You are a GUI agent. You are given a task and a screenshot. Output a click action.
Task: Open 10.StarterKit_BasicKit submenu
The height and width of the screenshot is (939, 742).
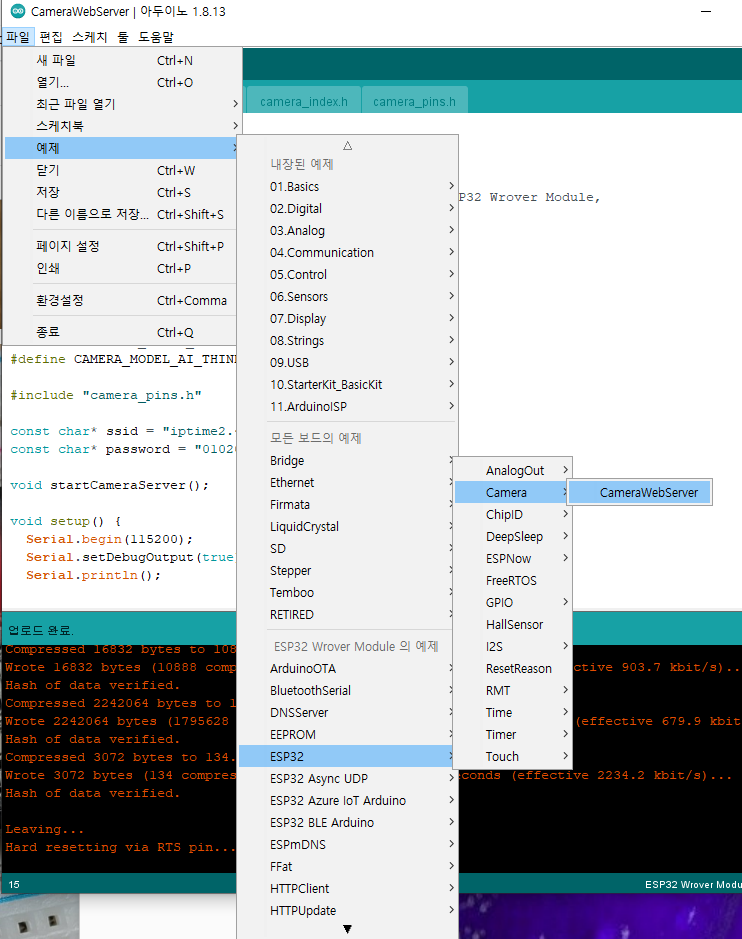coord(347,384)
